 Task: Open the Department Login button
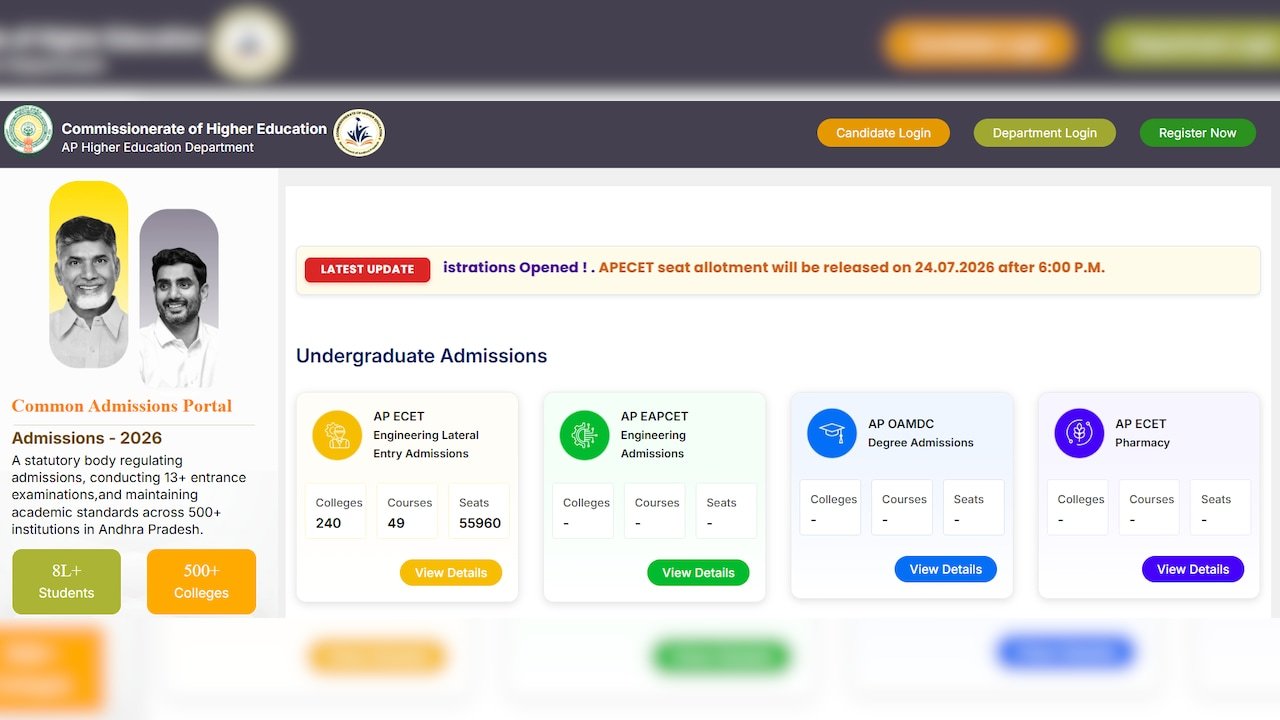tap(1045, 133)
